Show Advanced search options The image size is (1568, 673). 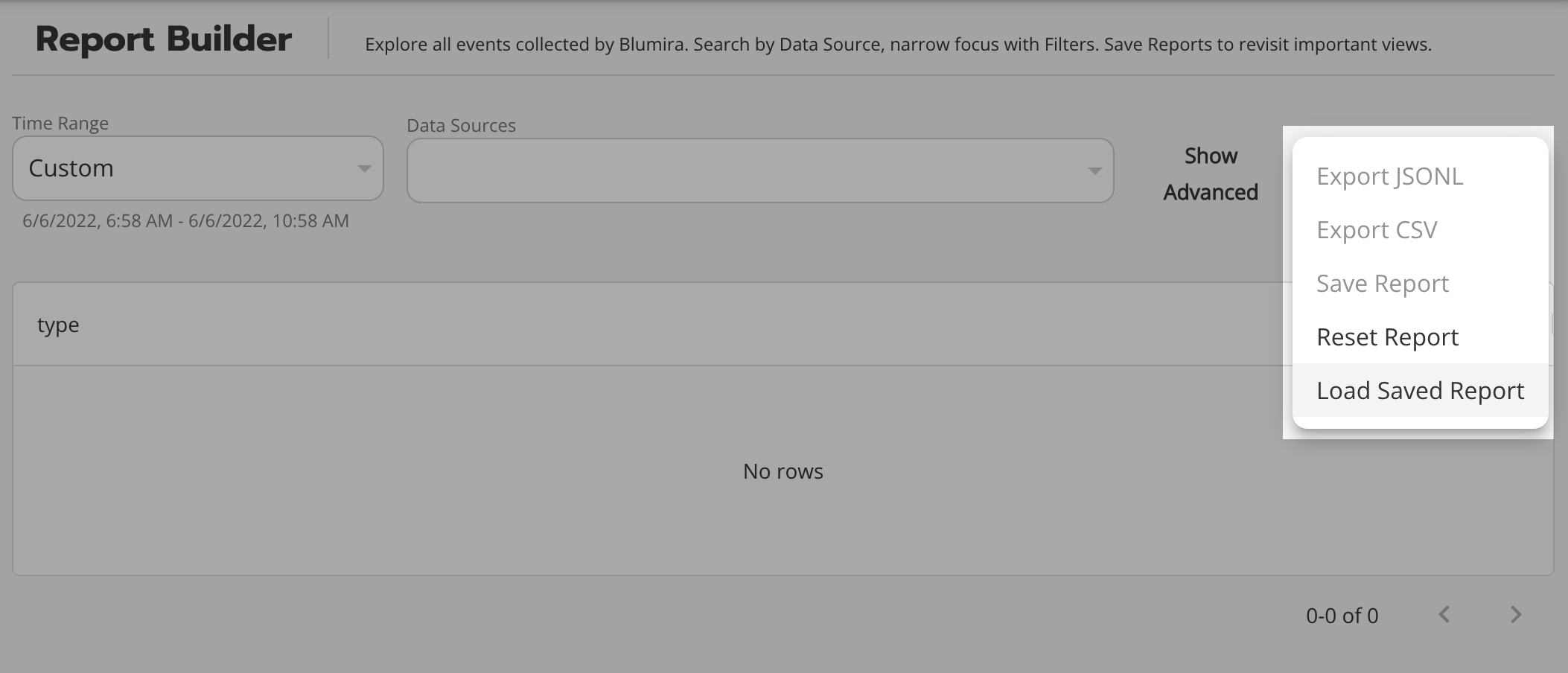pos(1211,174)
